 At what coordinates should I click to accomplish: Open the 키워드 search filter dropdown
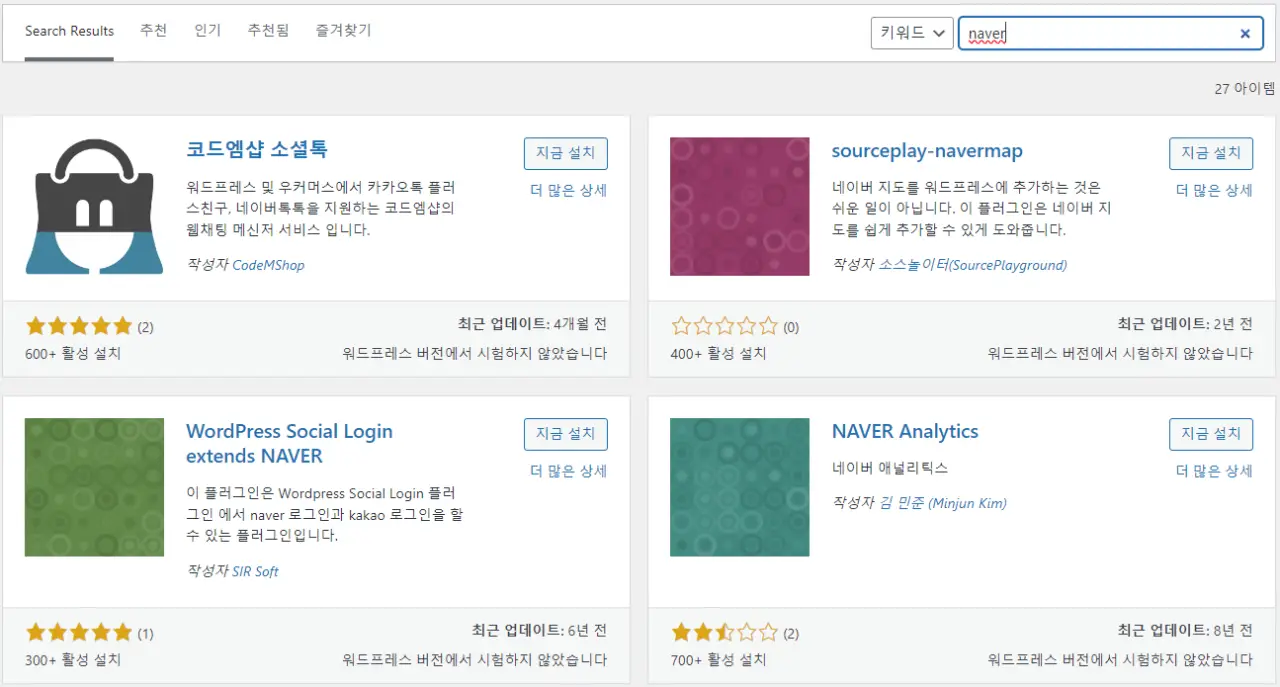pos(911,33)
